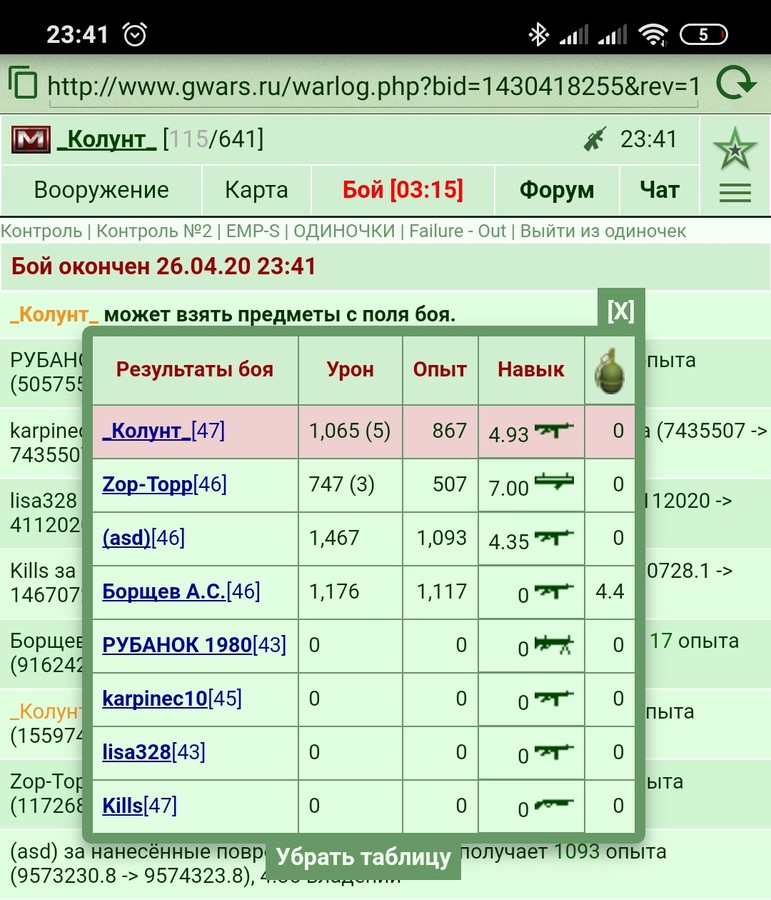
Task: Tap the green star icon
Action: [735, 149]
